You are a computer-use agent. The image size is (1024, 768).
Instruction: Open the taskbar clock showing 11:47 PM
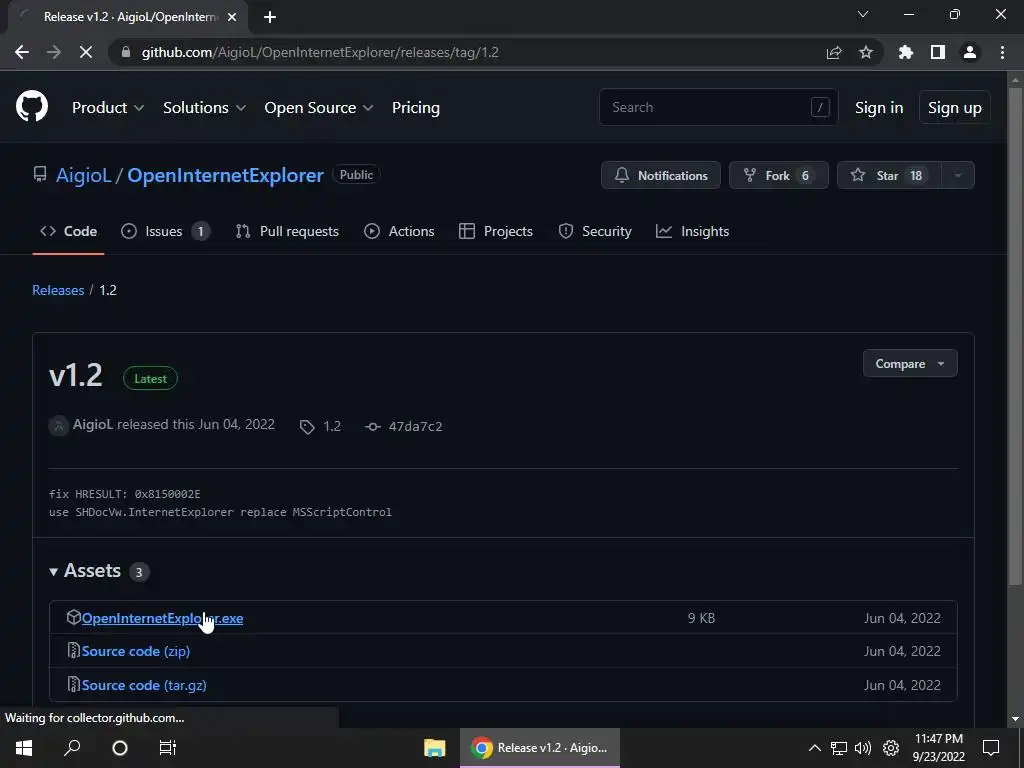938,748
